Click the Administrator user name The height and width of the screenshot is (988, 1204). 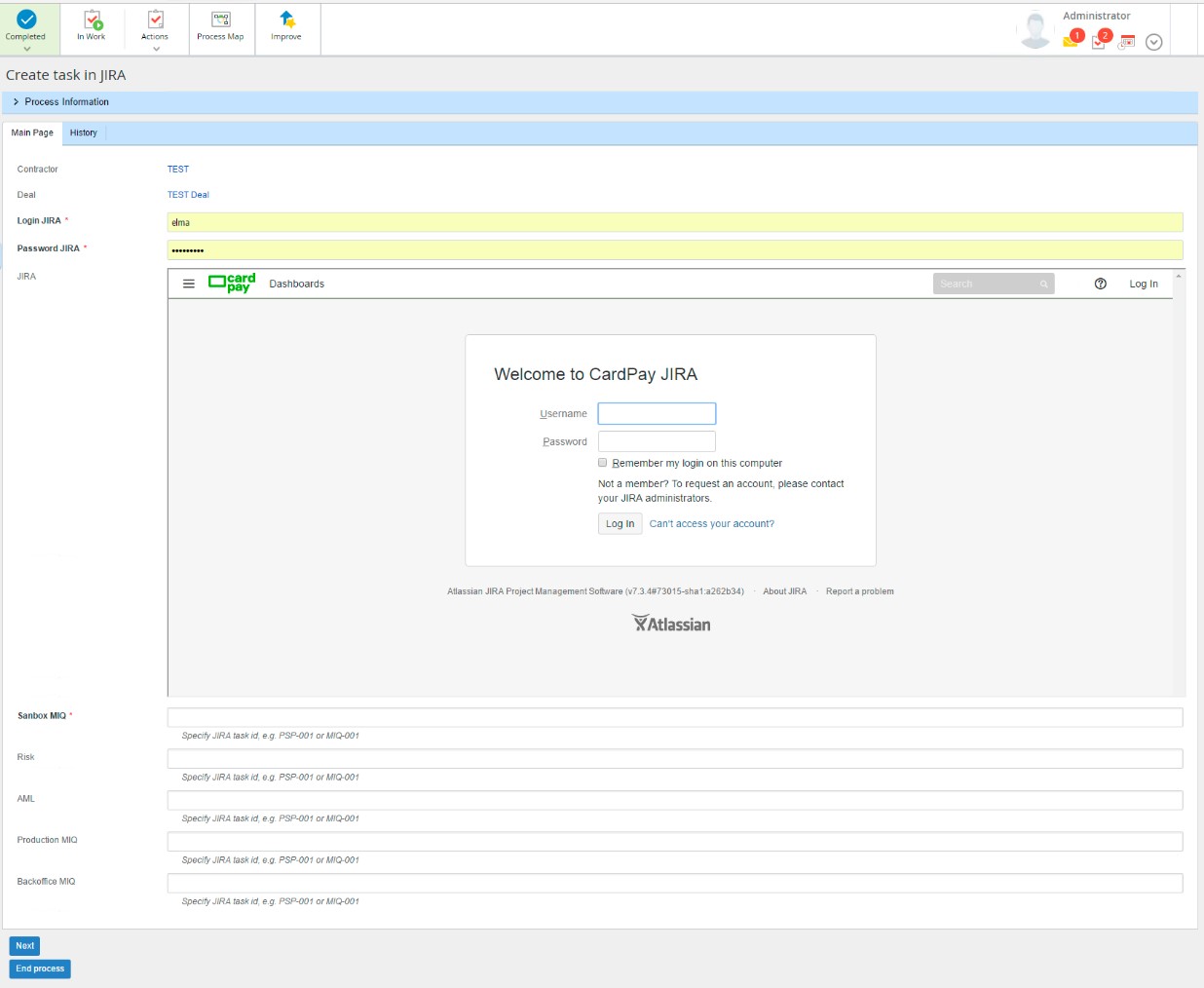pos(1097,16)
